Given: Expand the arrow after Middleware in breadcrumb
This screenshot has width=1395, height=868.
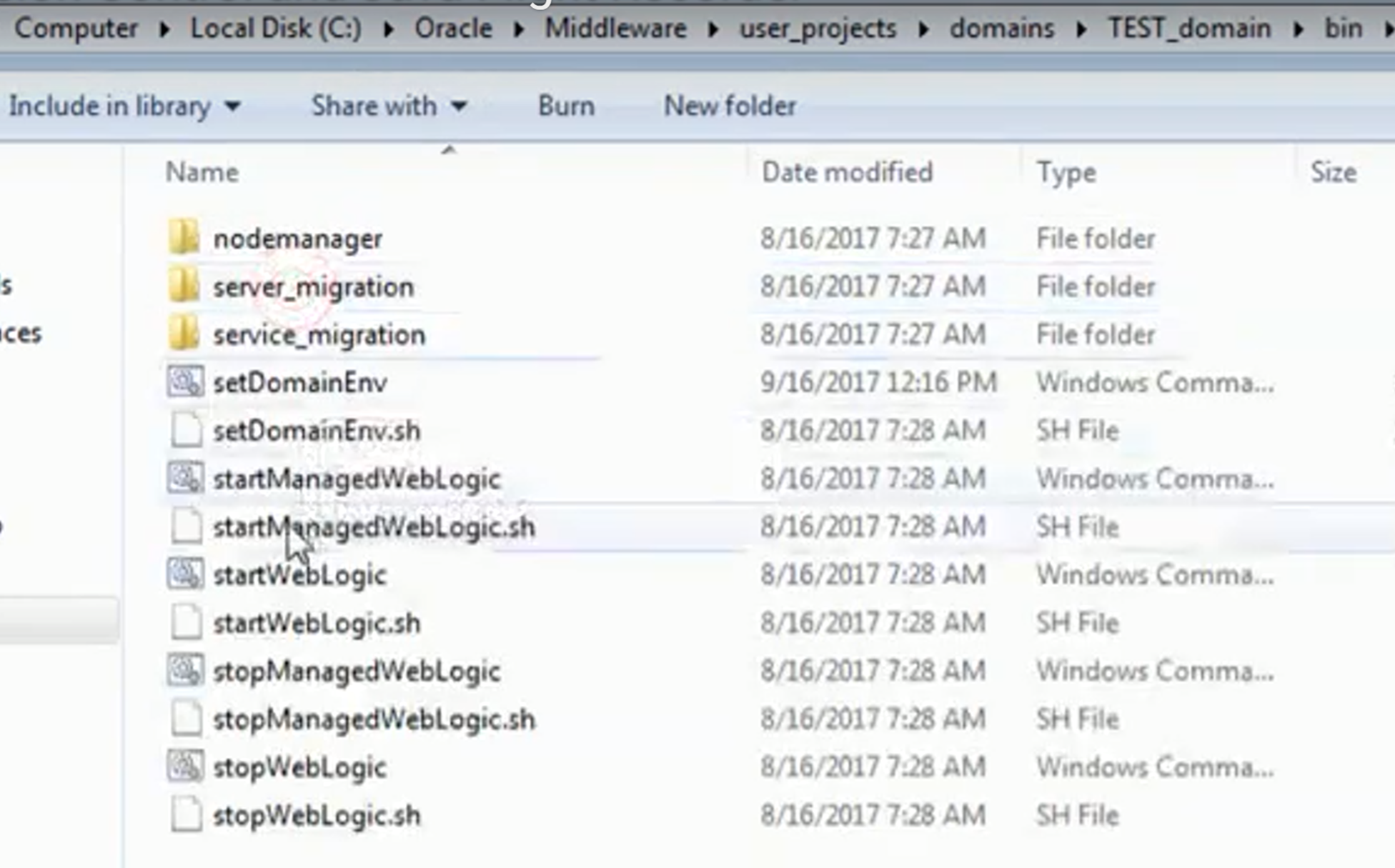Looking at the screenshot, I should click(x=713, y=29).
